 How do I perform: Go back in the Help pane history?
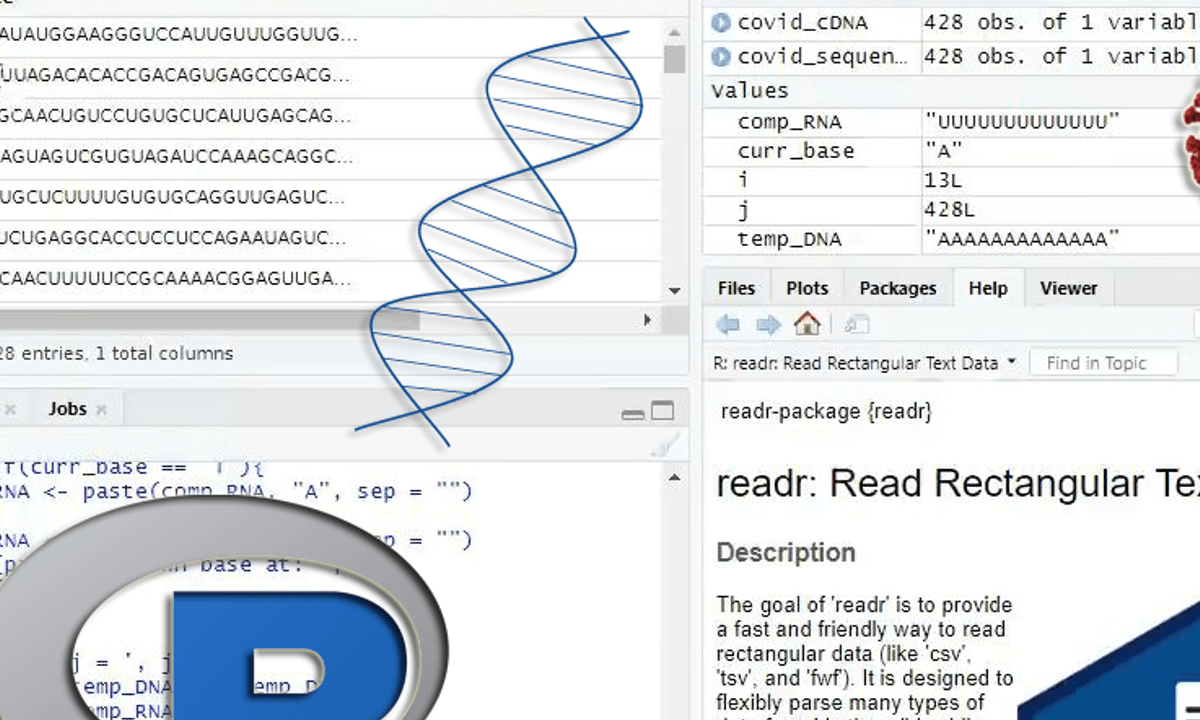click(x=728, y=324)
